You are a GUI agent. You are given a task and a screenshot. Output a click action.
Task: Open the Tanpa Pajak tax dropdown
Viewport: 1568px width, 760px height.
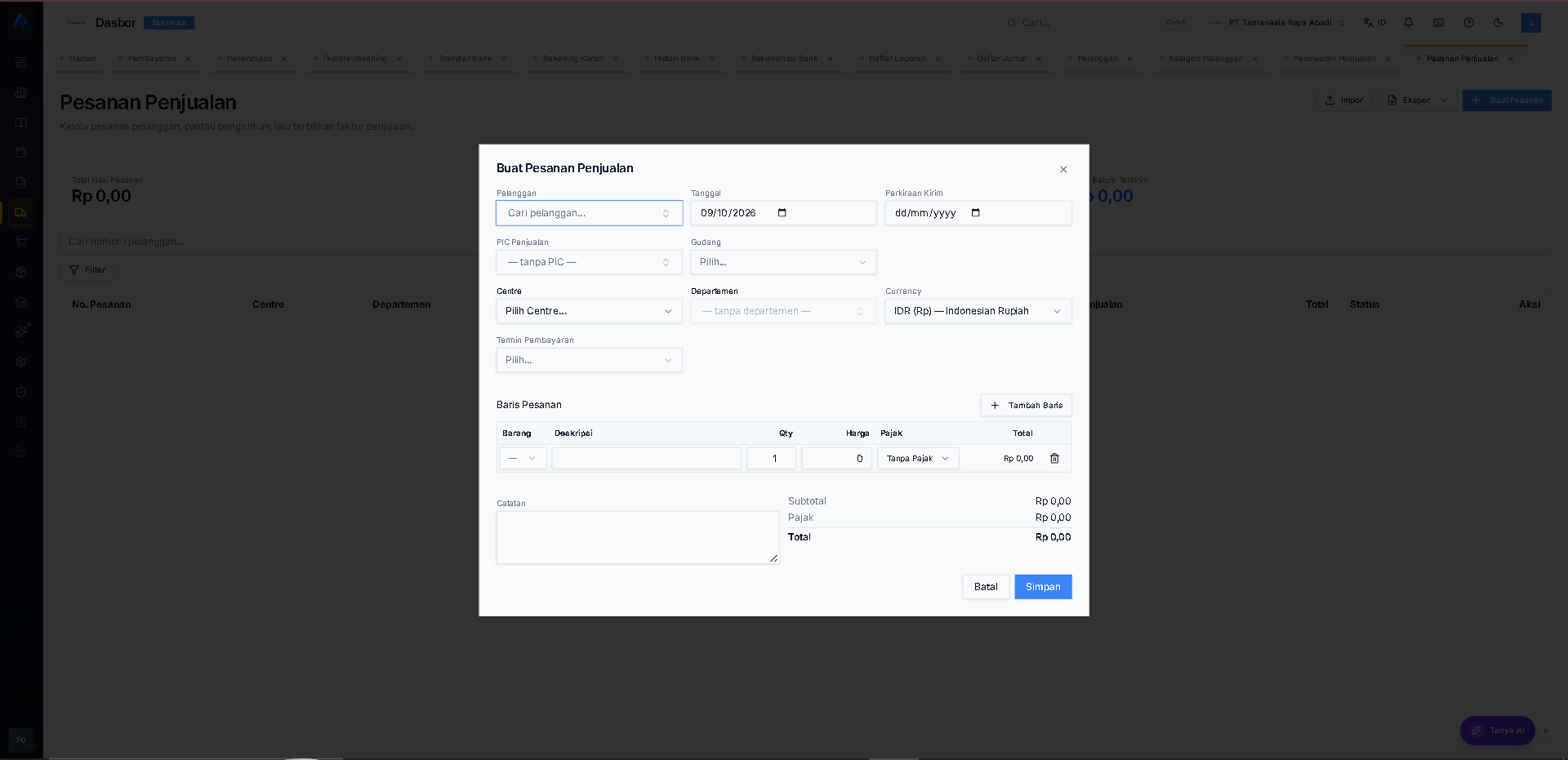[918, 459]
